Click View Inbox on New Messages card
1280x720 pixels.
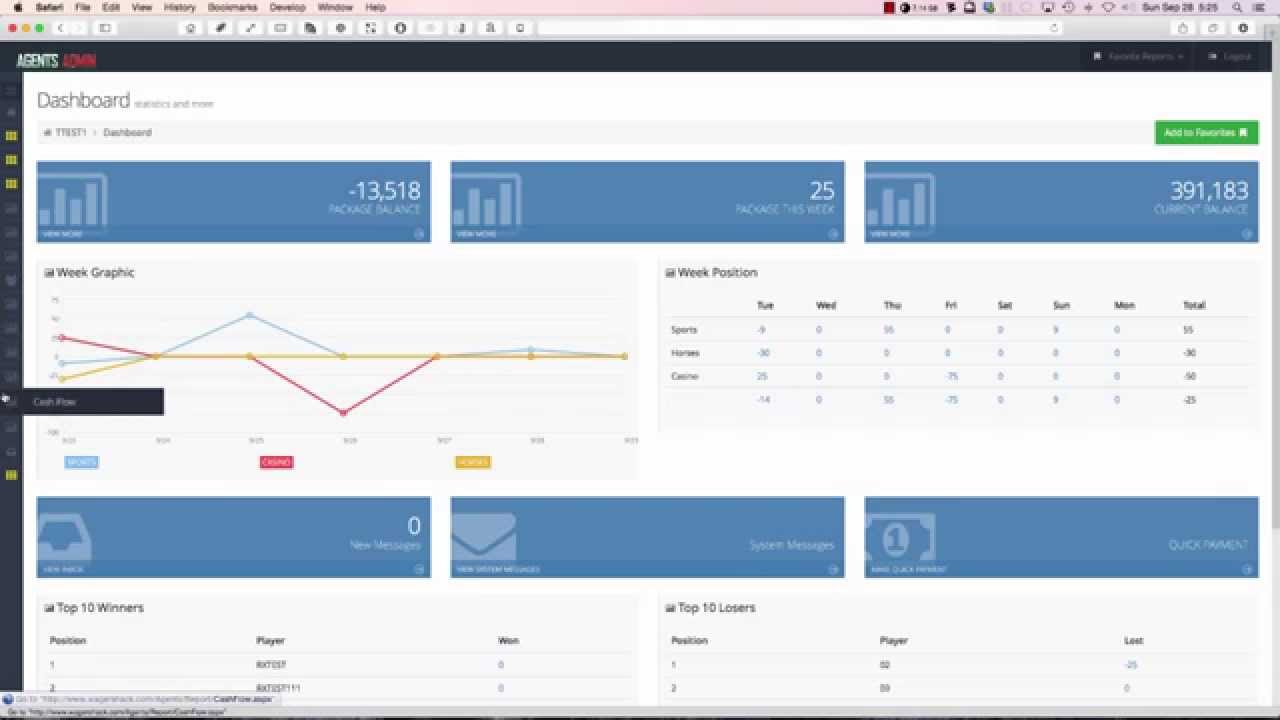63,569
